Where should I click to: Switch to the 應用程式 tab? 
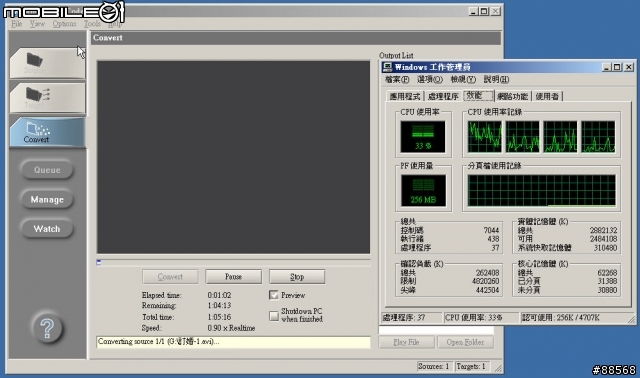(x=405, y=96)
